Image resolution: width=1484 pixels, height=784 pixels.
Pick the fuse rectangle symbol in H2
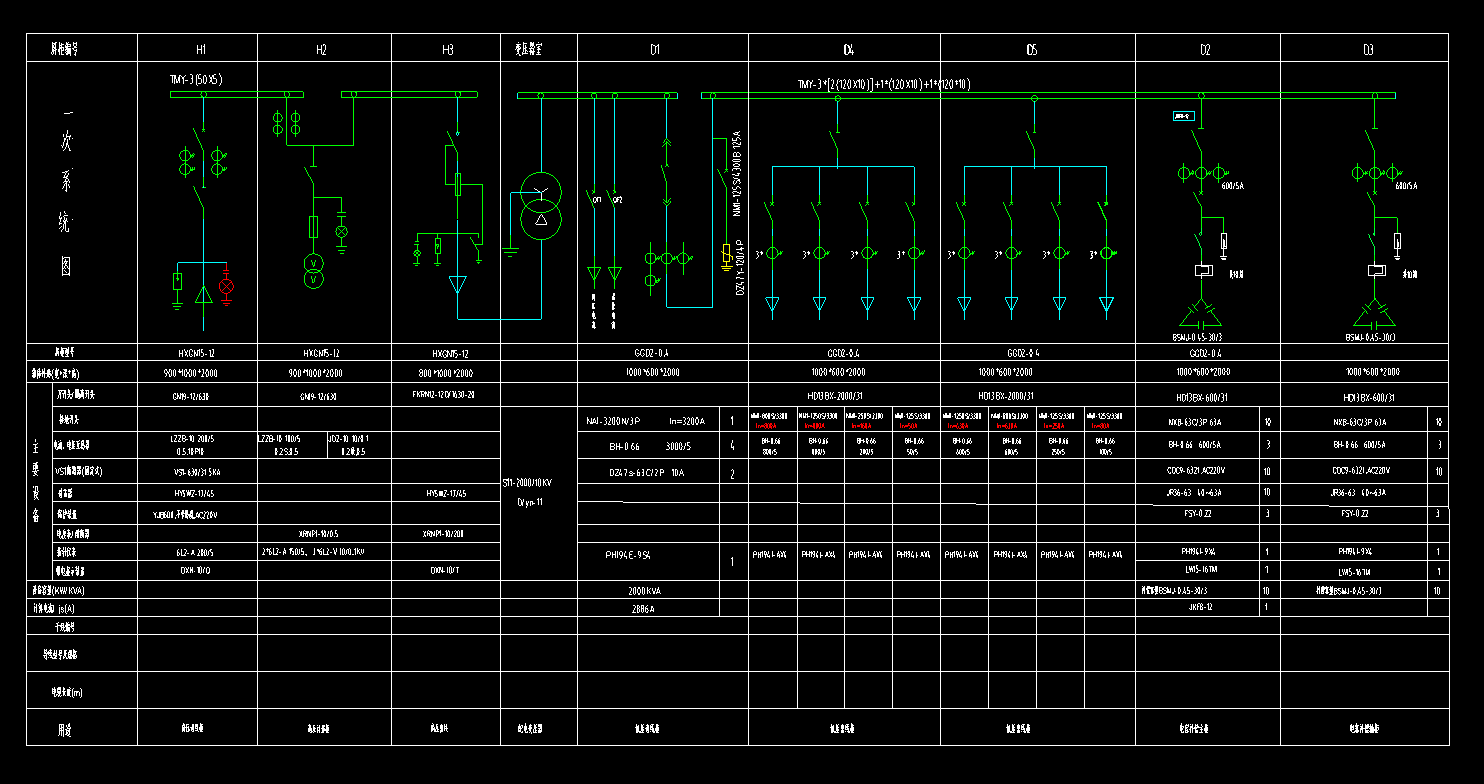point(313,227)
